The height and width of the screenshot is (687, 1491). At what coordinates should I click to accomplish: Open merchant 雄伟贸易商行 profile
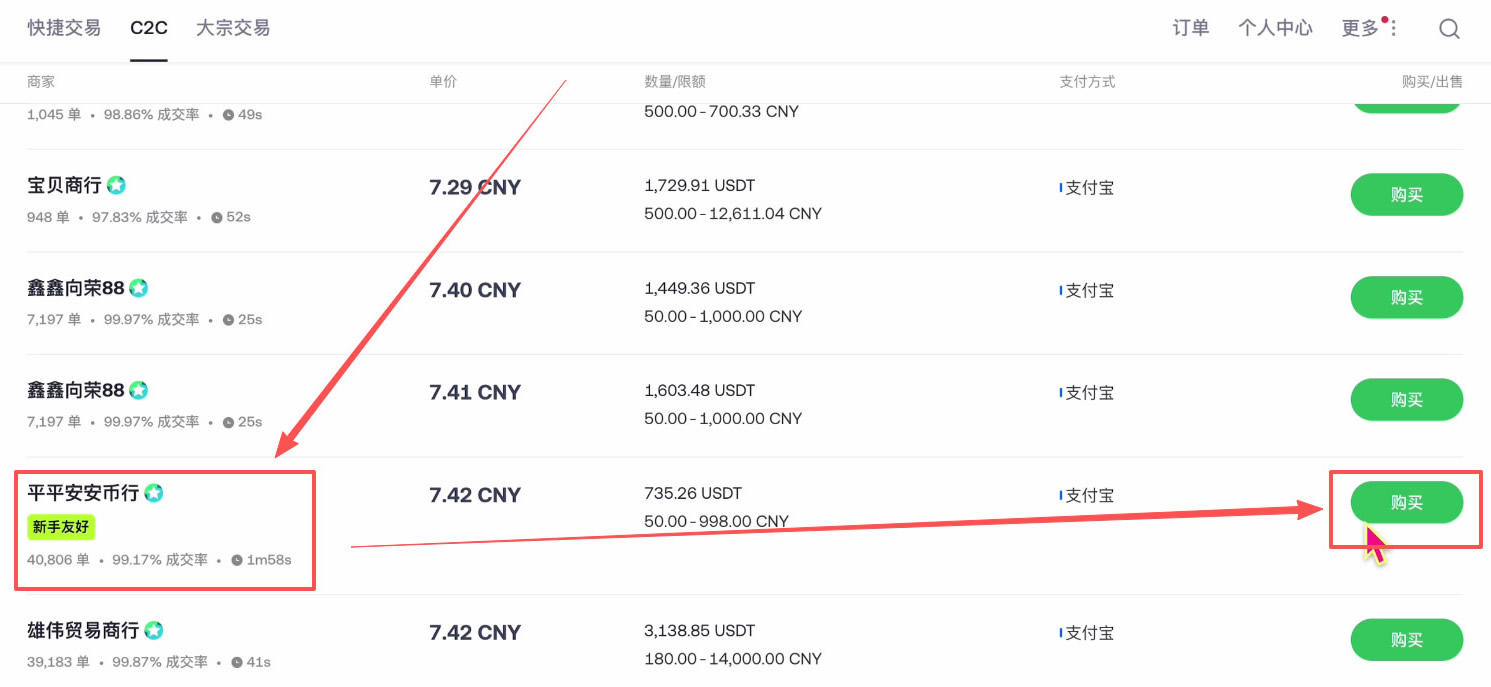point(83,631)
